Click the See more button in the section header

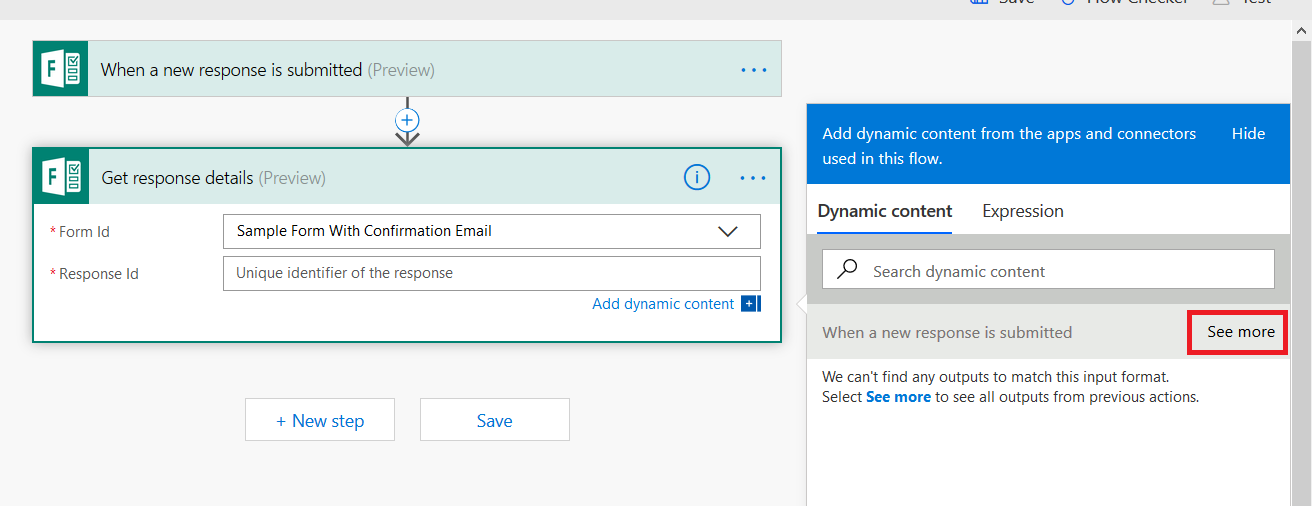pyautogui.click(x=1240, y=332)
